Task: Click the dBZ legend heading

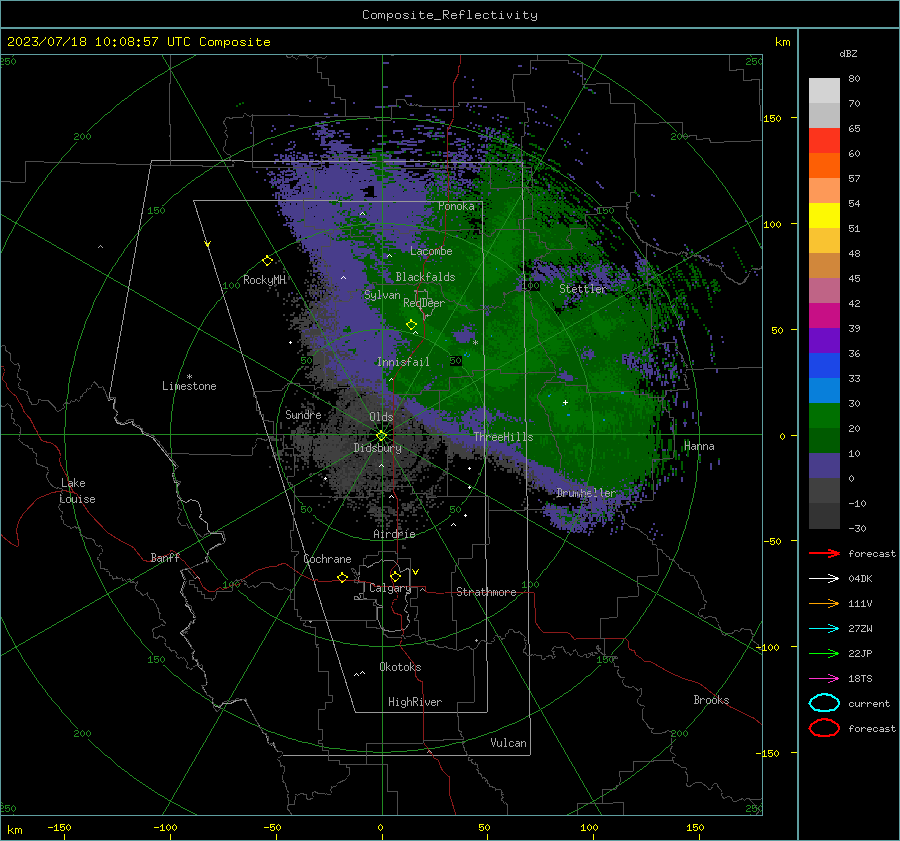Action: pos(848,53)
